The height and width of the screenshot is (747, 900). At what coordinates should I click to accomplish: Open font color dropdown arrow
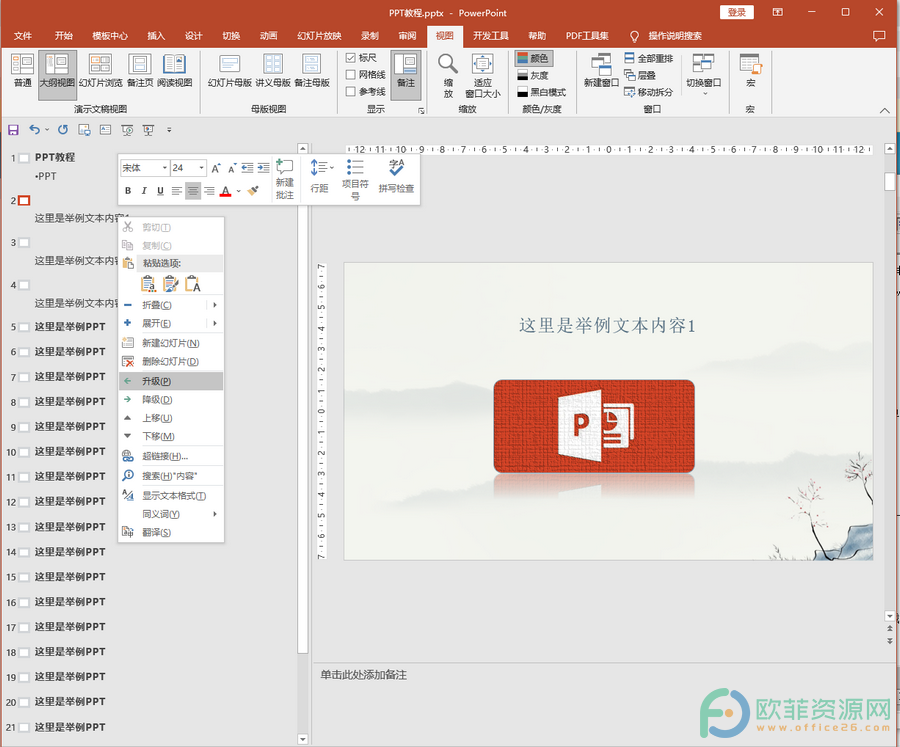tap(238, 191)
